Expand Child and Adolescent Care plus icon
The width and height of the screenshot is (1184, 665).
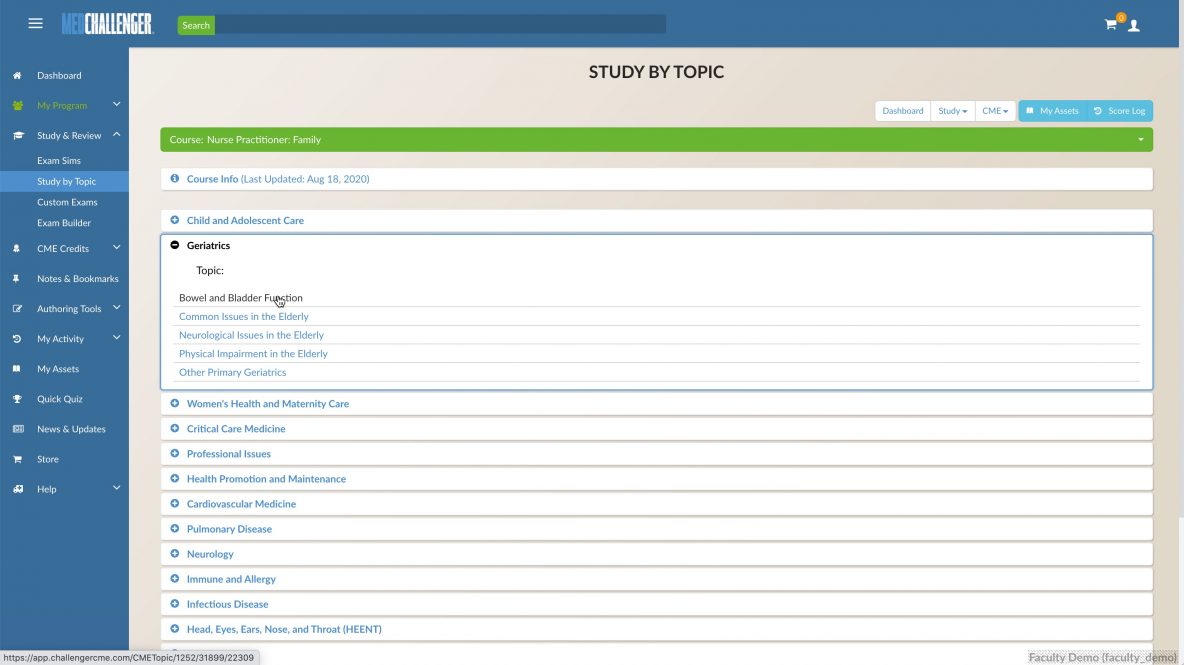click(174, 220)
